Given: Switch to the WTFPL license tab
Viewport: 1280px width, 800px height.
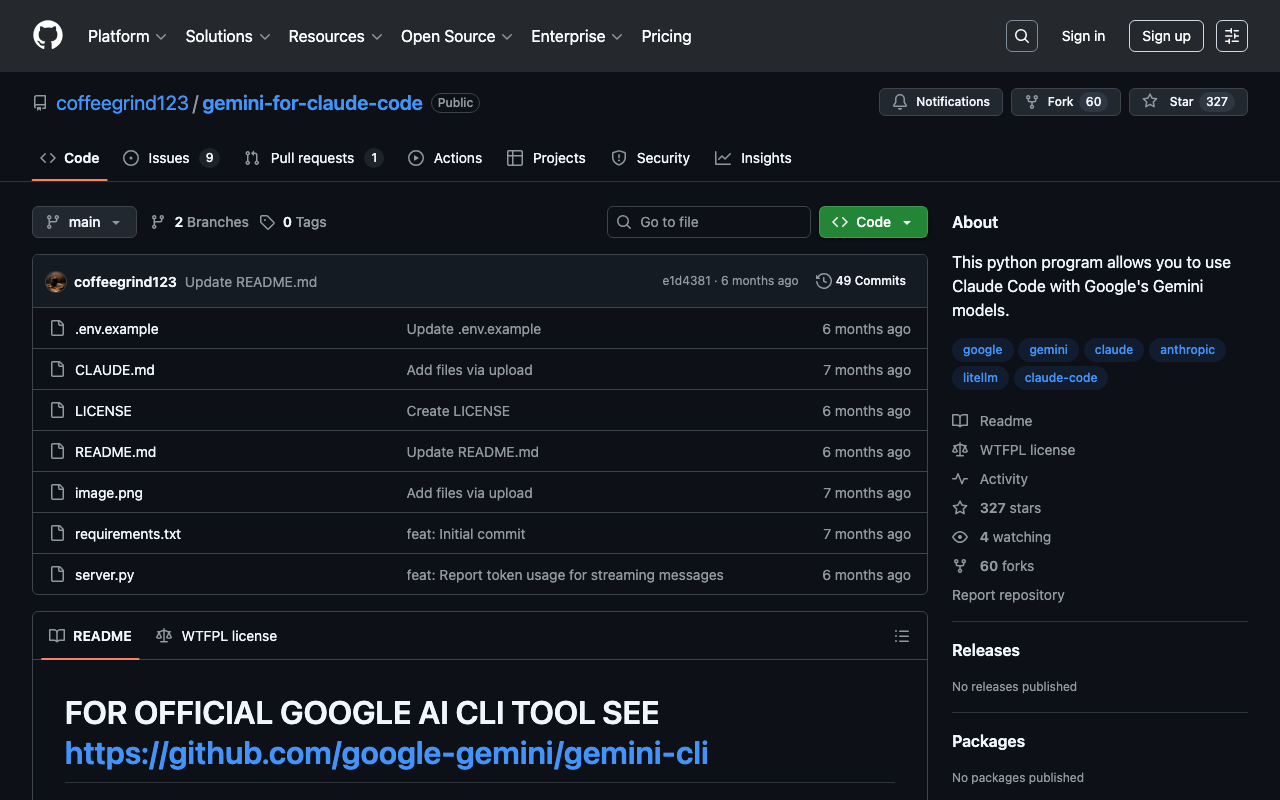Looking at the screenshot, I should click(217, 636).
